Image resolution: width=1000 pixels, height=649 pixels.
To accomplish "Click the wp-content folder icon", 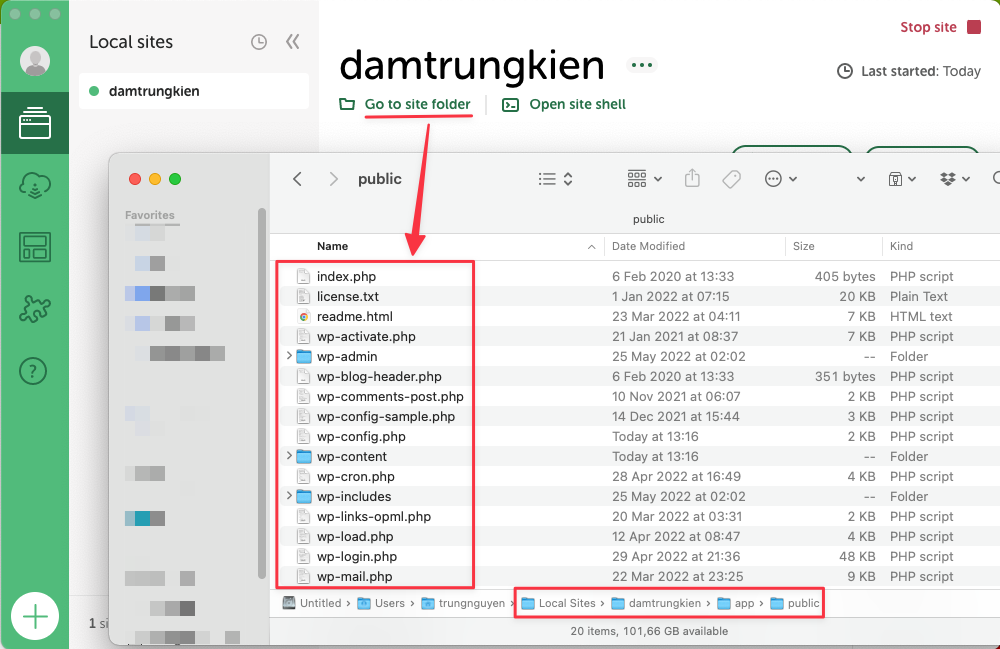I will (304, 456).
